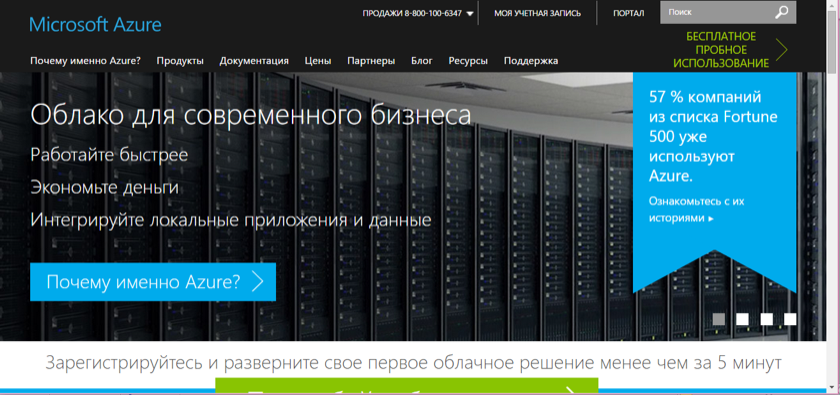Screen dimensions: 840x395
Task: Open the sales phone dropdown arrow
Action: (470, 14)
